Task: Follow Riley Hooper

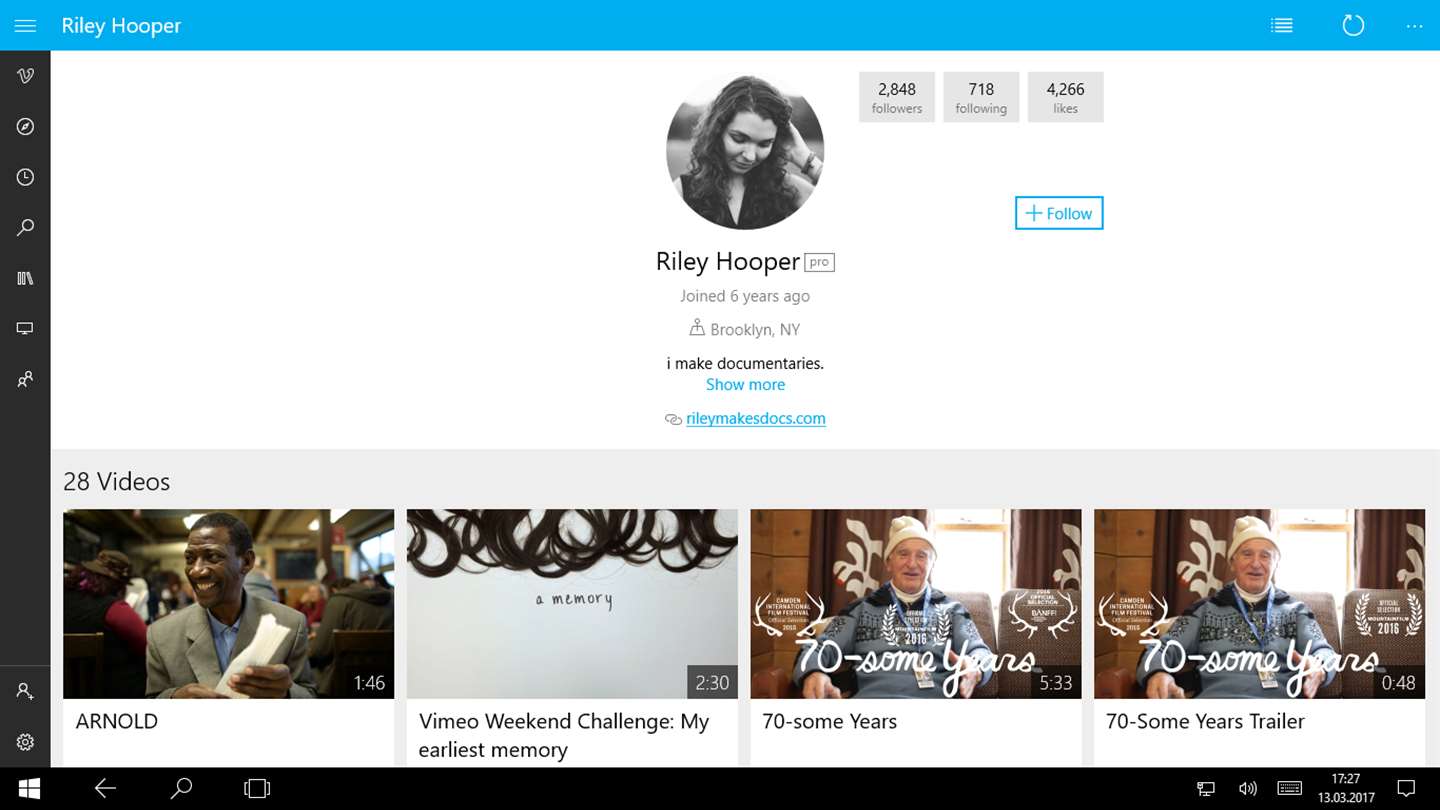Action: pyautogui.click(x=1059, y=213)
